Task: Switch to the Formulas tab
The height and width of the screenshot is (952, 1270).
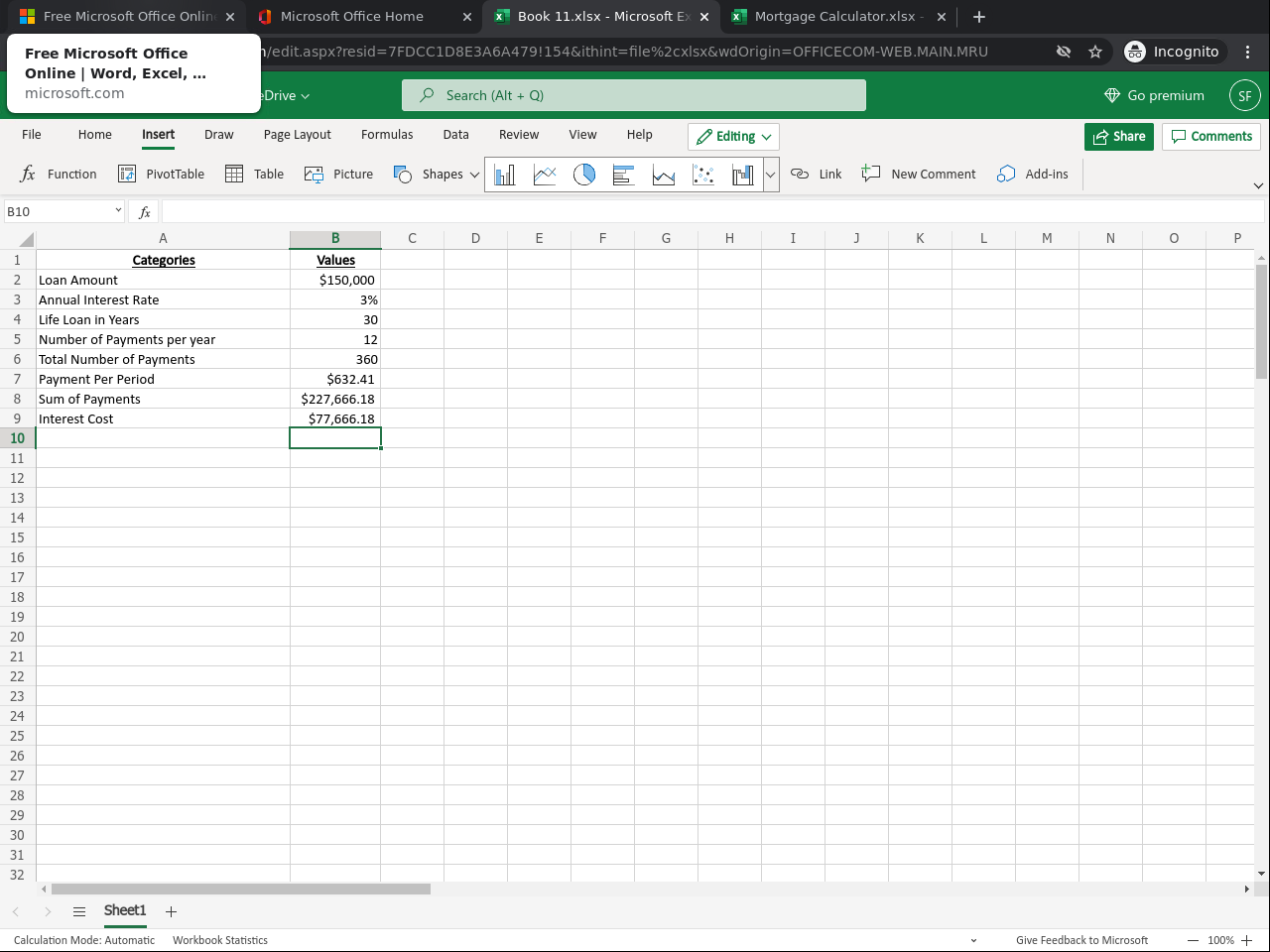Action: [x=387, y=135]
